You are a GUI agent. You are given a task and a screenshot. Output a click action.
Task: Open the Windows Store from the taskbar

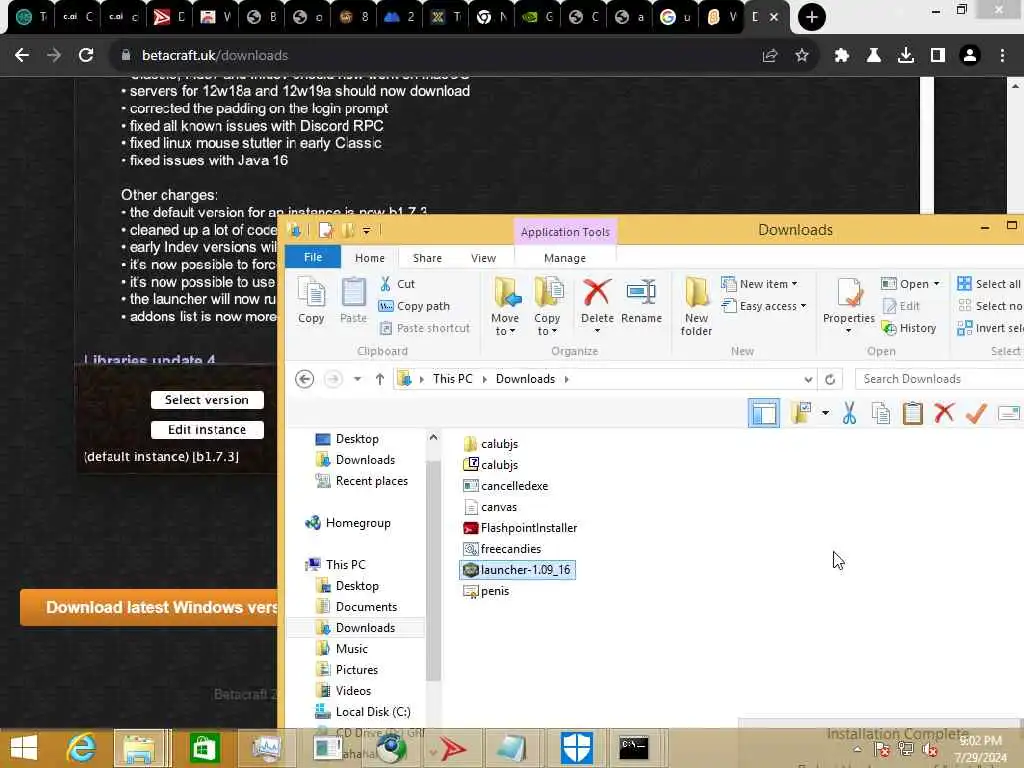(x=204, y=748)
